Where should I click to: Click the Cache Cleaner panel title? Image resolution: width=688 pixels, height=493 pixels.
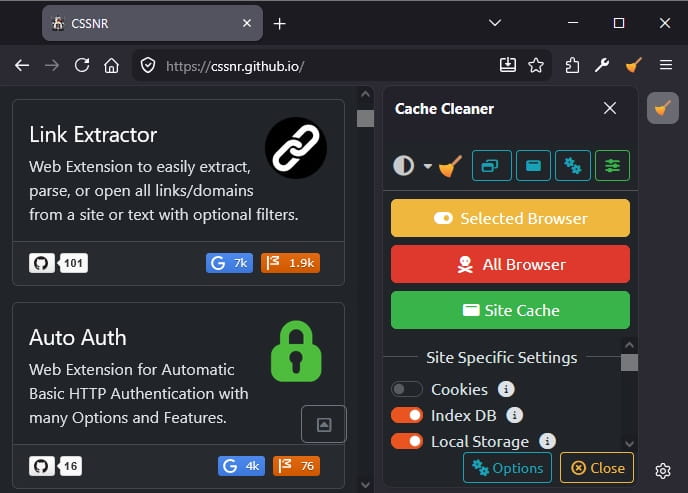click(x=444, y=109)
